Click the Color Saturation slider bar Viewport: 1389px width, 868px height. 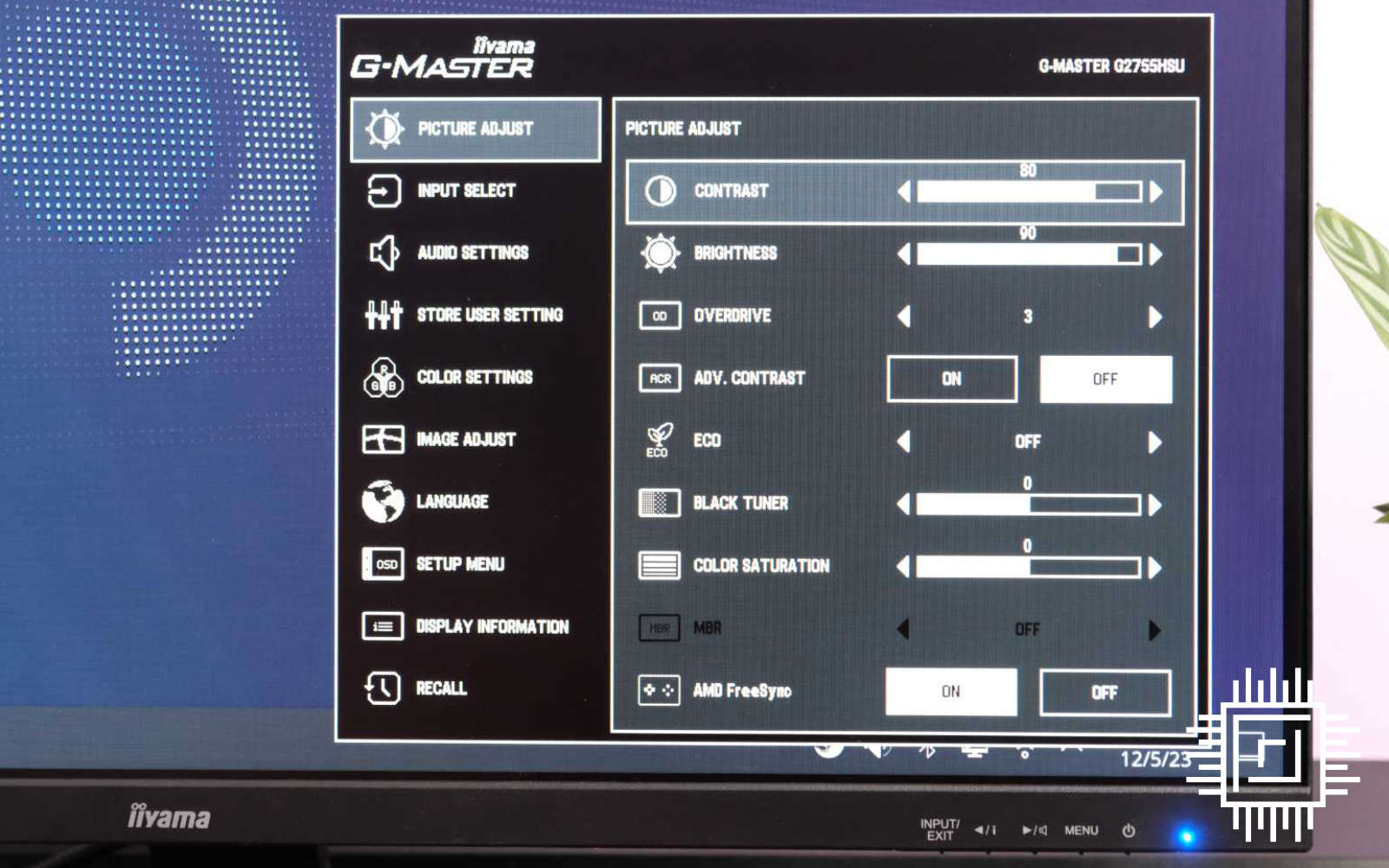[x=1029, y=568]
